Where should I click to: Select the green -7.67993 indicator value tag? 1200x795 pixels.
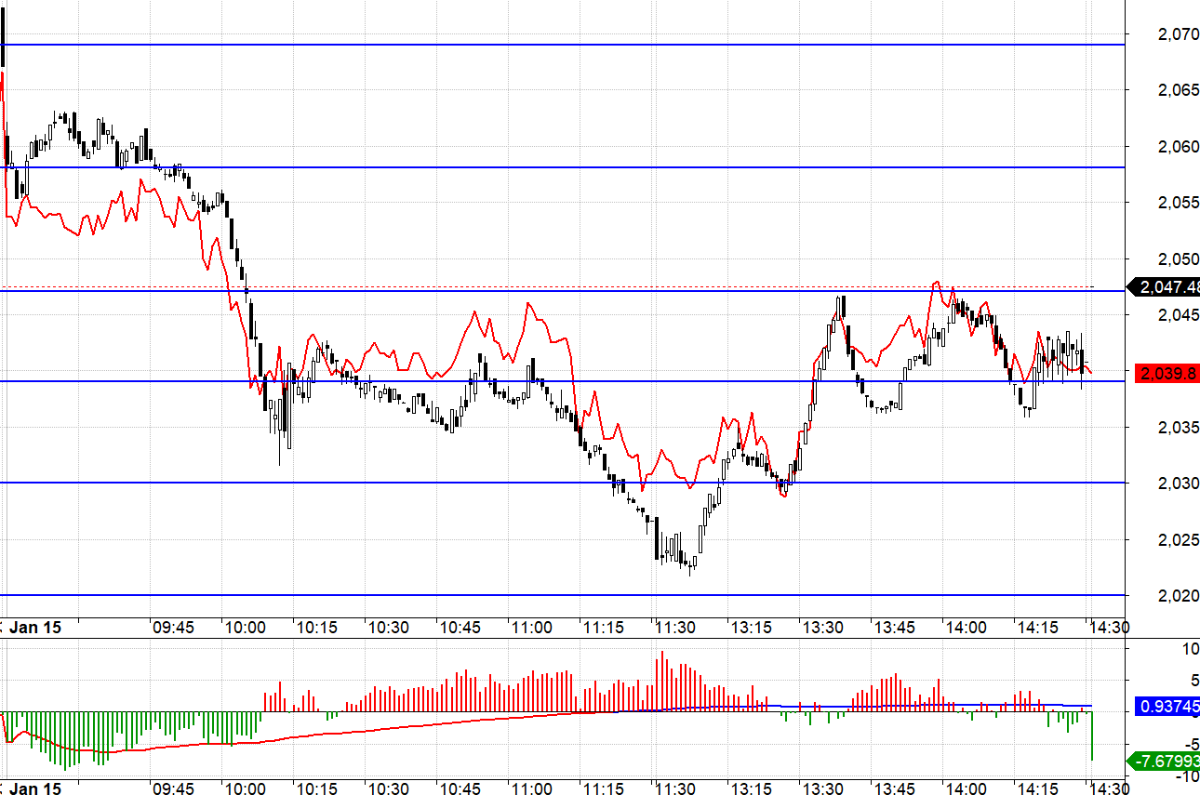tap(1165, 761)
